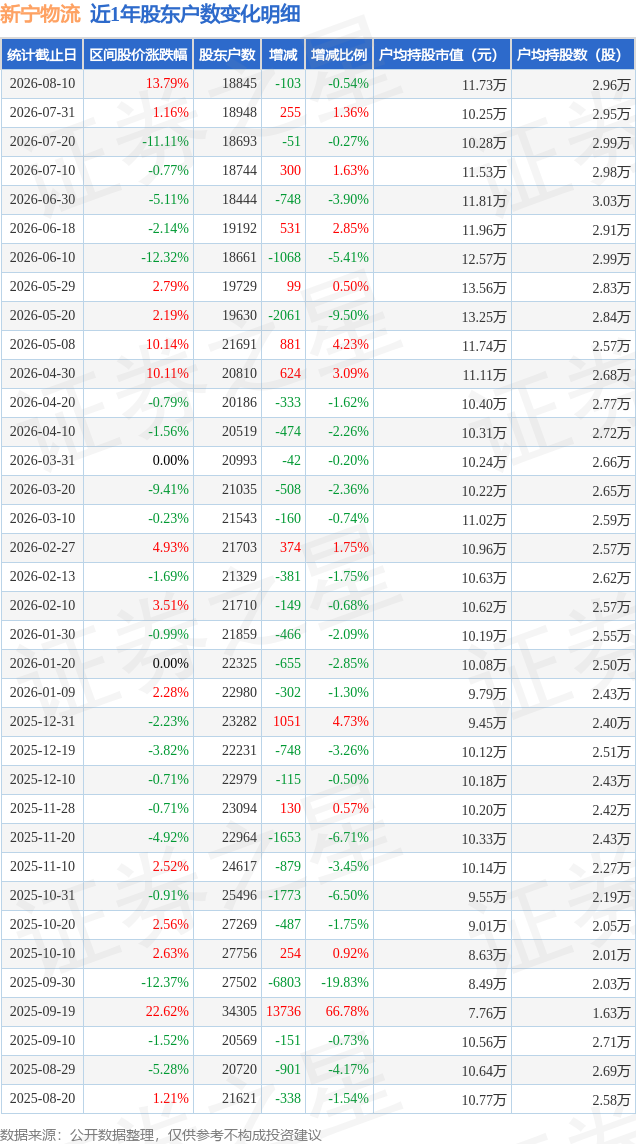The width and height of the screenshot is (636, 1144).
Task: Click the 13736 shareholder increase value
Action: tap(283, 1011)
